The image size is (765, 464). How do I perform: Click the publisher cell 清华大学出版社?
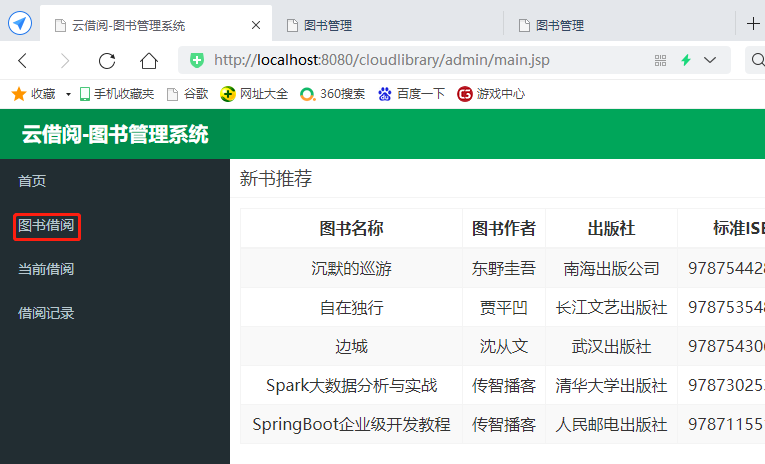611,385
